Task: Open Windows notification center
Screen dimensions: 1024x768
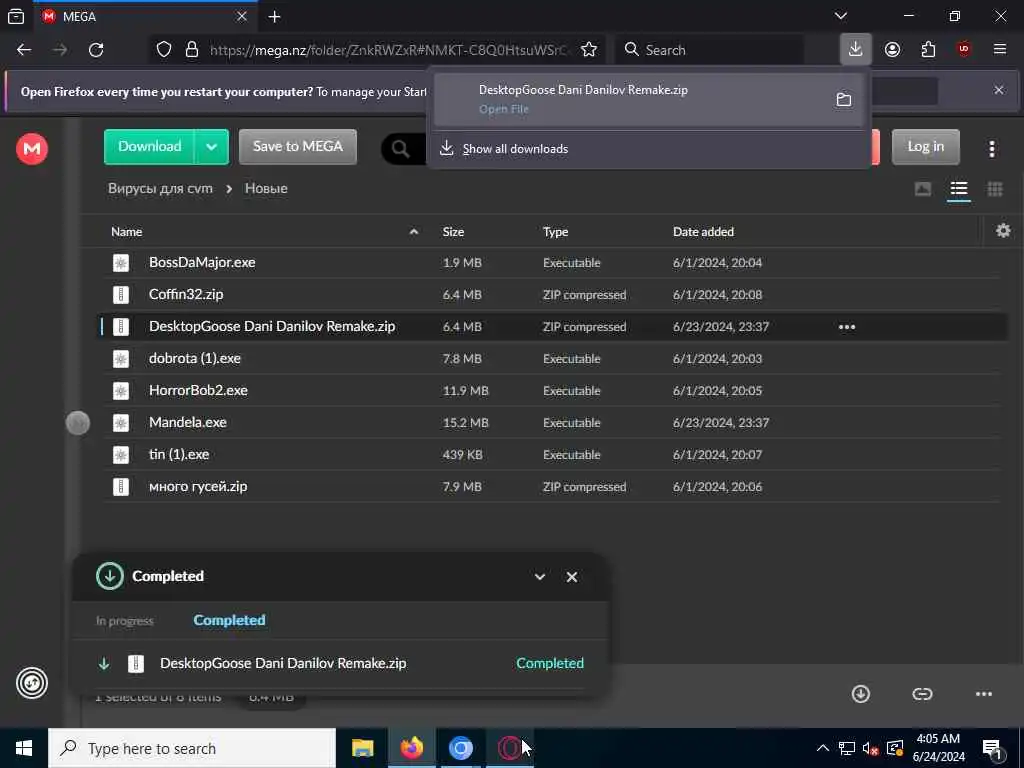Action: 993,749
